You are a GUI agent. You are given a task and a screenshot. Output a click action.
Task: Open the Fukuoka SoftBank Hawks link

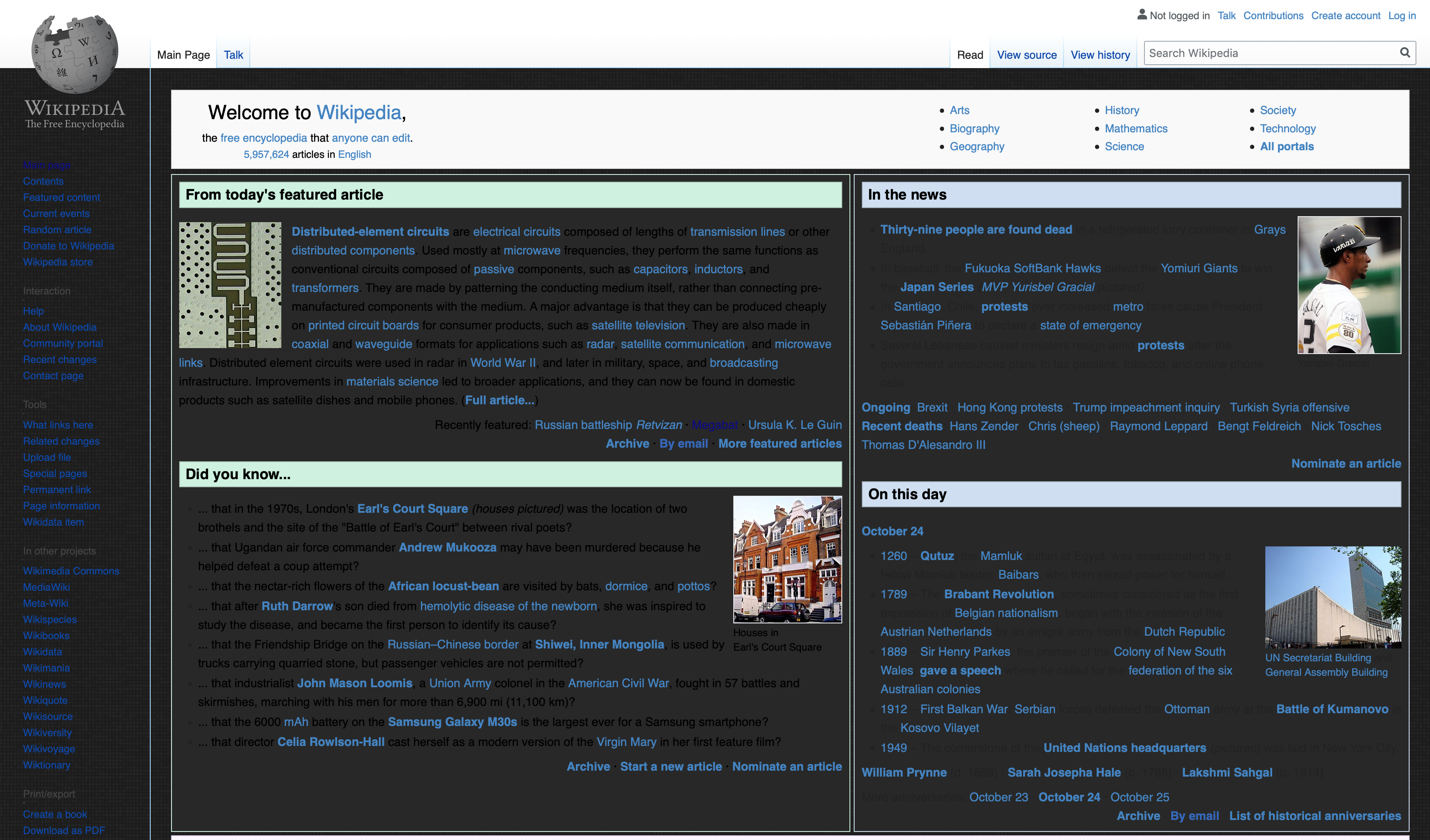tap(1032, 268)
